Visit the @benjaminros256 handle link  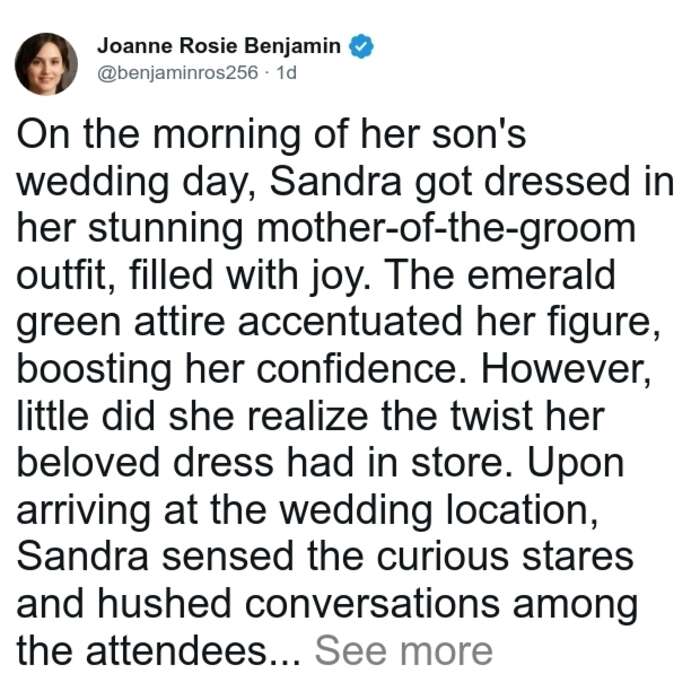pos(178,72)
